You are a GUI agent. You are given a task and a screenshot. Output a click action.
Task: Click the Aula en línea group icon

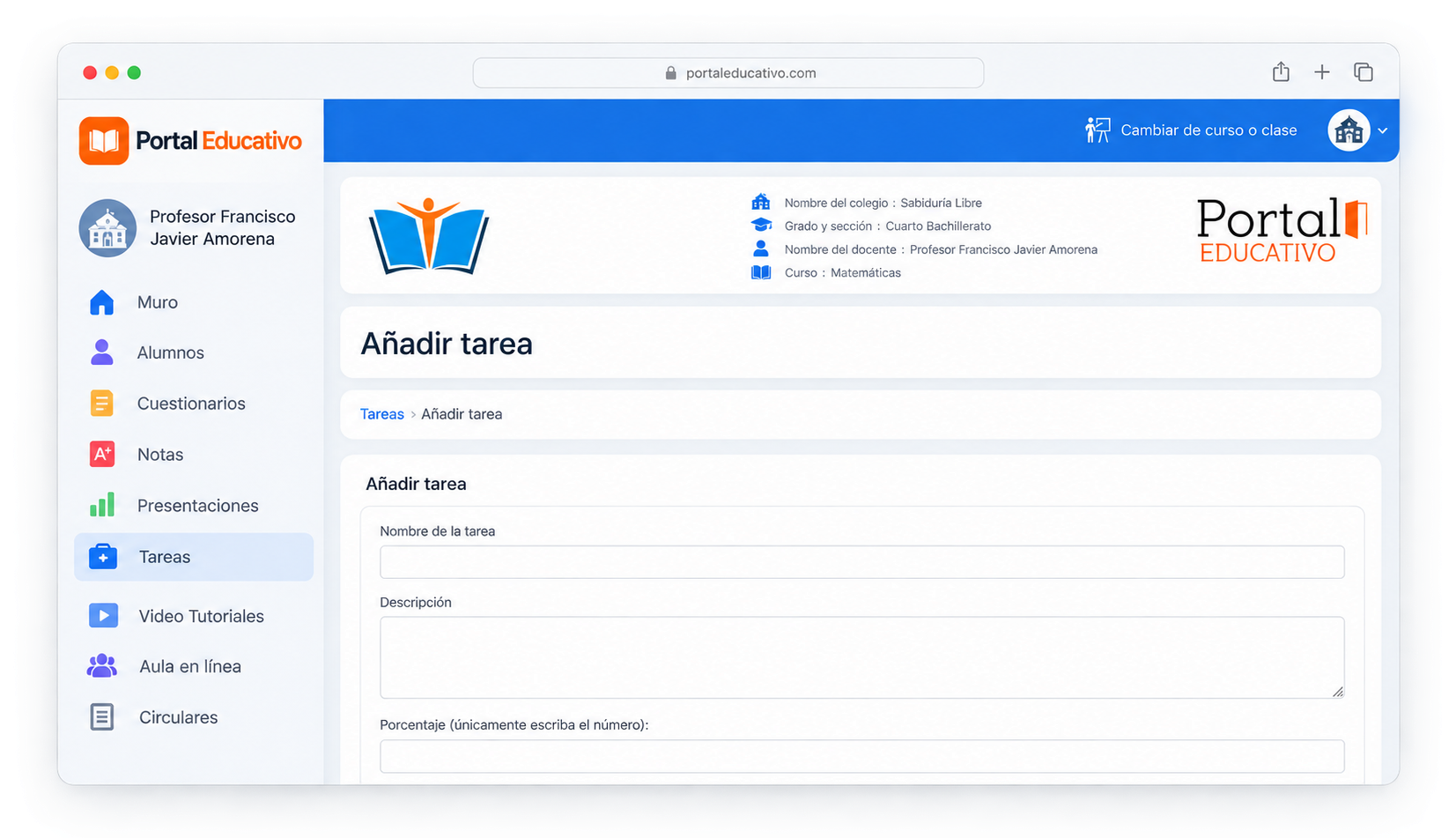click(102, 666)
